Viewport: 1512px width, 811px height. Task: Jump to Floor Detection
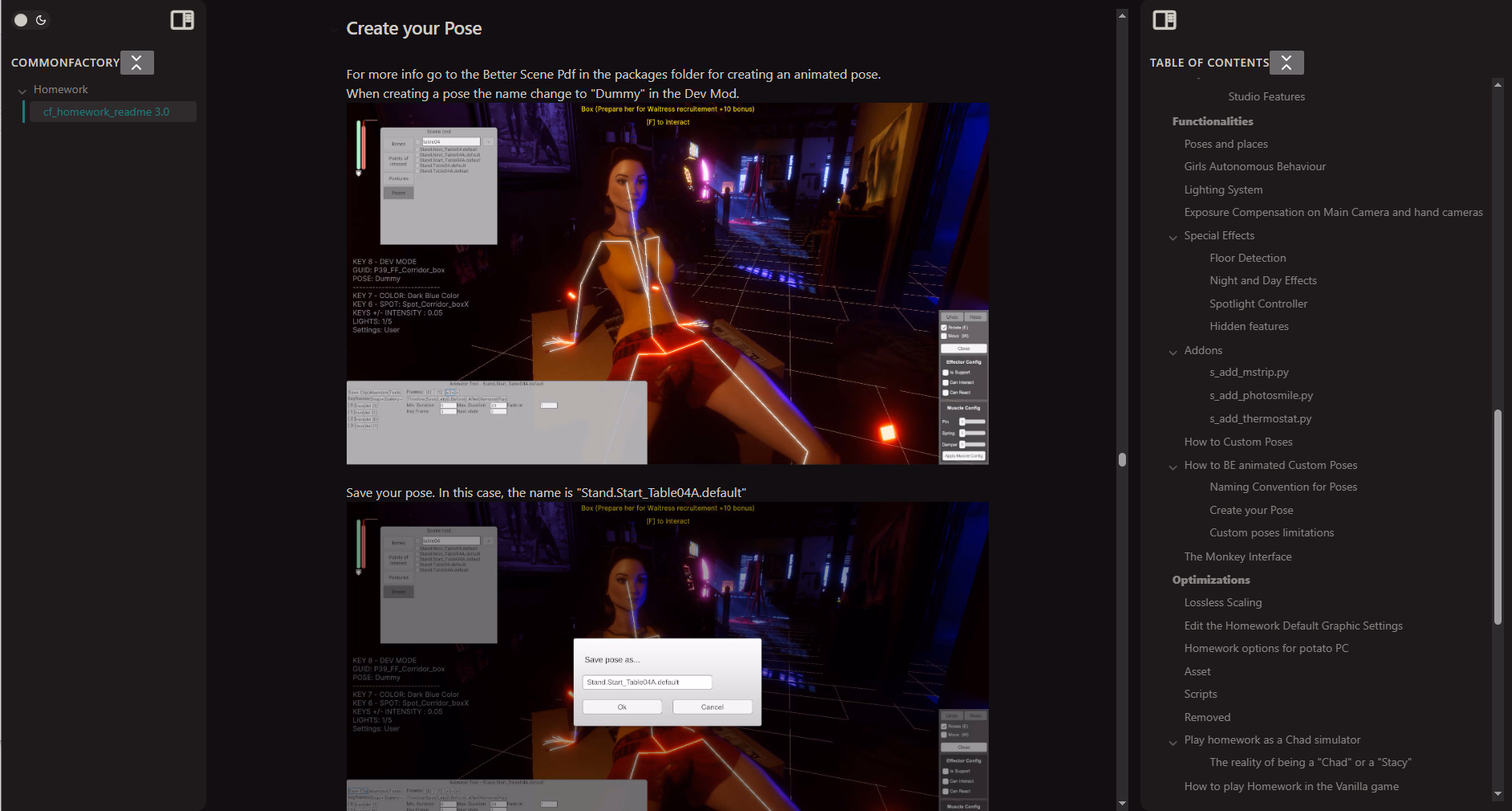1247,258
